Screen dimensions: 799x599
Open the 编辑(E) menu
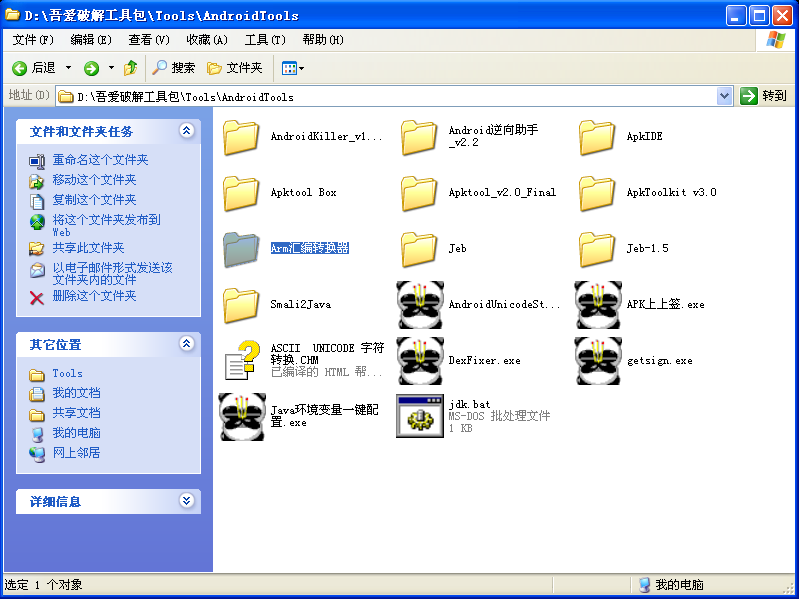coord(91,40)
